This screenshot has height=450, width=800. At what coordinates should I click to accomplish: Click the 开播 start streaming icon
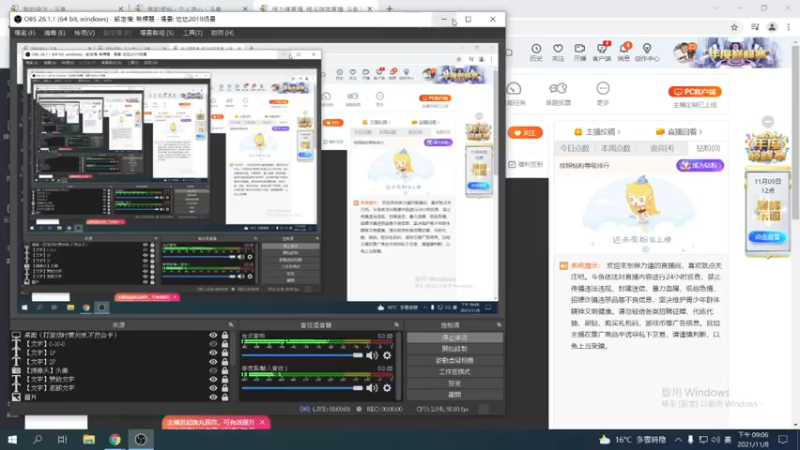coord(580,52)
